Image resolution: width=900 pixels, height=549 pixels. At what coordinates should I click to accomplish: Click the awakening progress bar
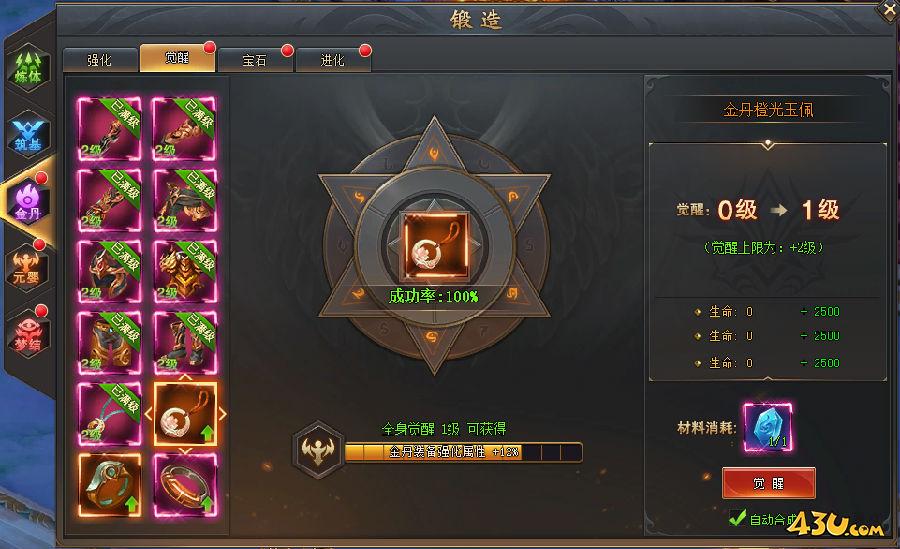[x=463, y=452]
